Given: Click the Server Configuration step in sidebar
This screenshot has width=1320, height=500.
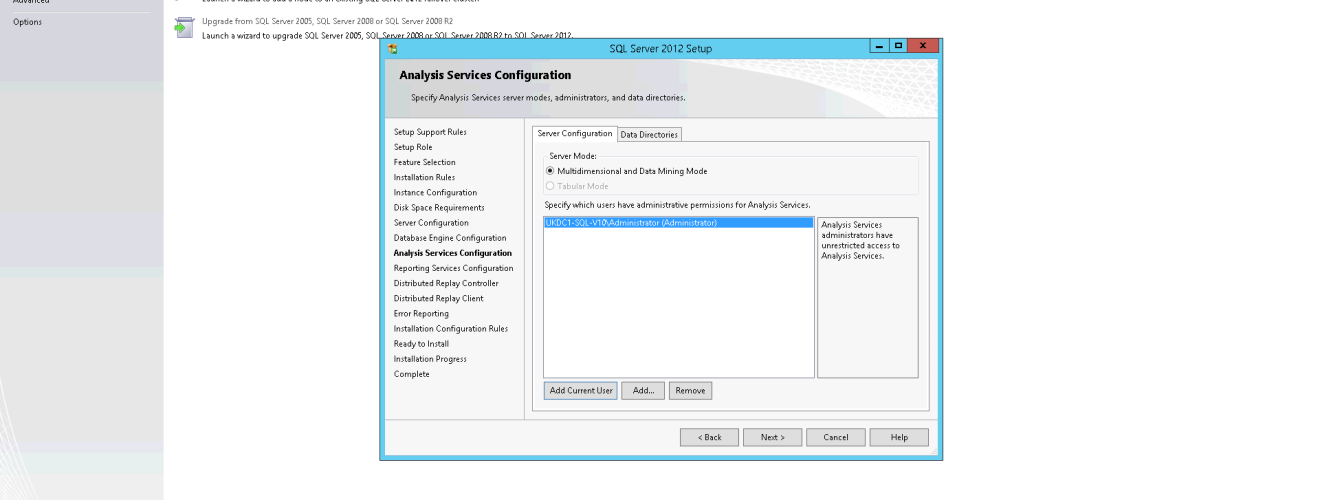Looking at the screenshot, I should tap(431, 223).
